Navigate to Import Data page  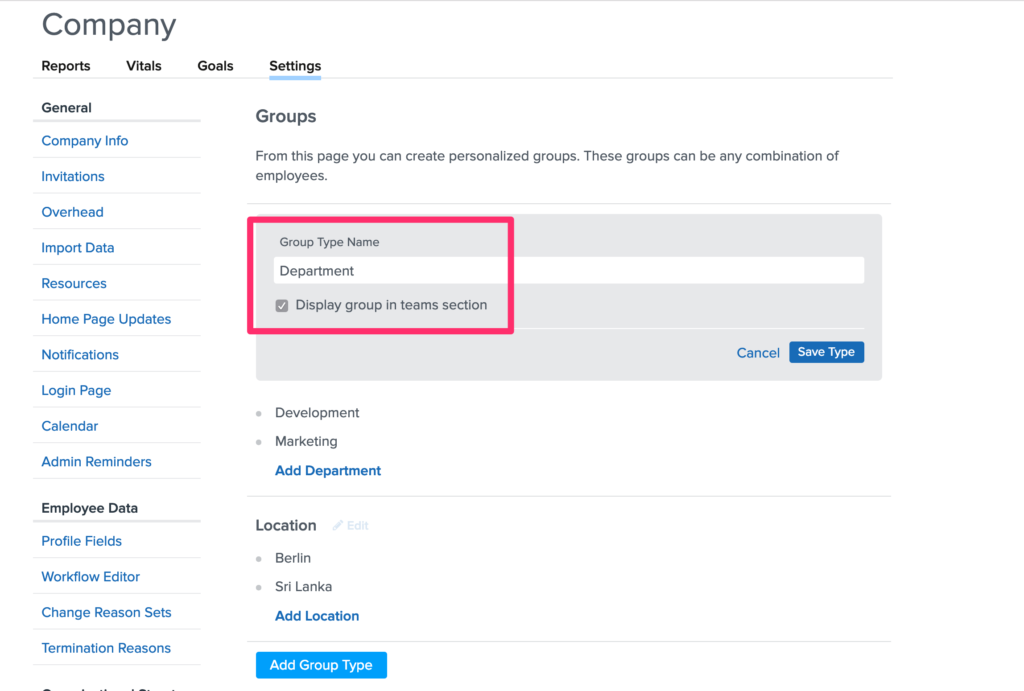click(78, 248)
